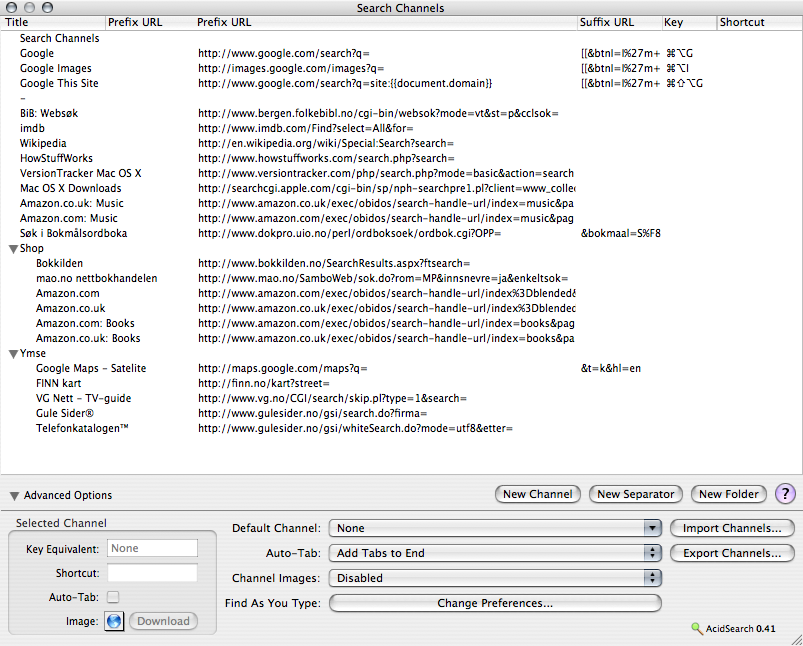Click the Key Equivalent field
803x646 pixels.
click(152, 548)
